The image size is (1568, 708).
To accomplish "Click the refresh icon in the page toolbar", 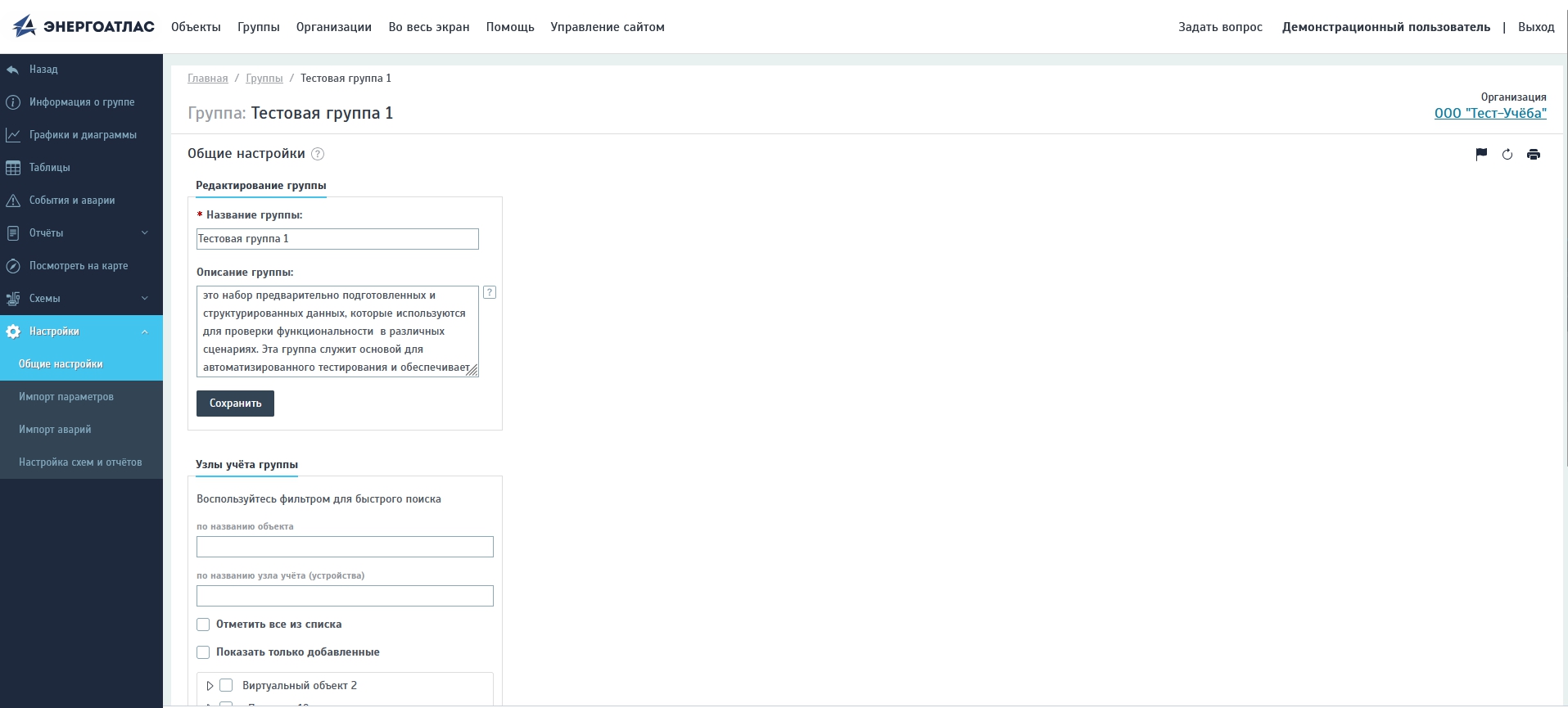I will coord(1507,154).
